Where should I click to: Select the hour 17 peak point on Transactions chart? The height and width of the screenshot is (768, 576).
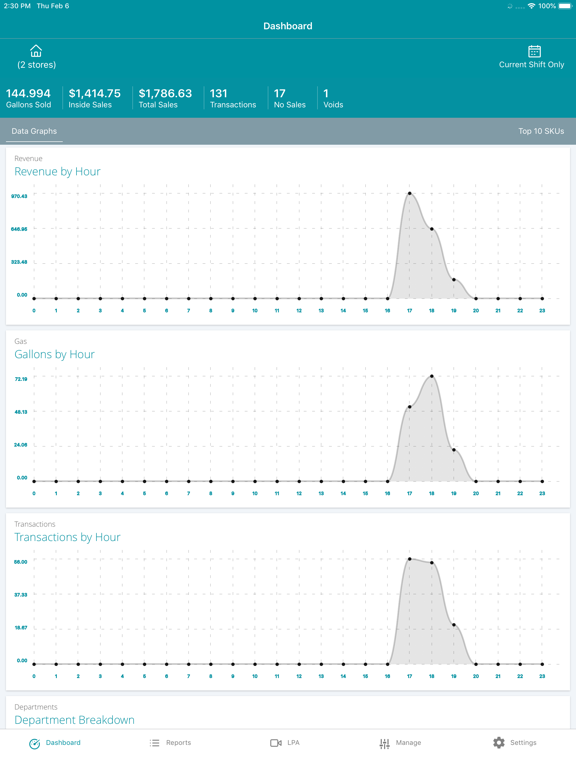409,559
